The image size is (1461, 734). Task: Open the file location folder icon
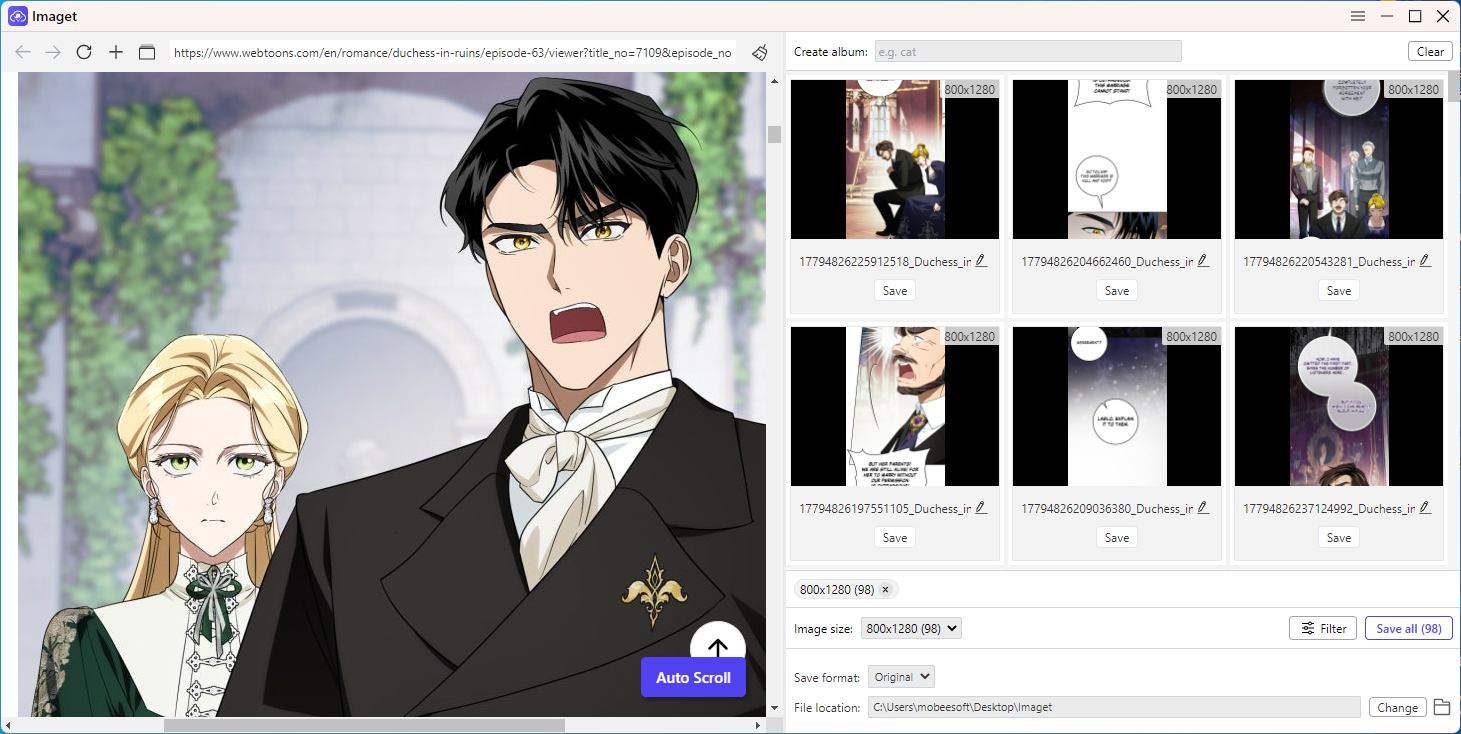[x=1441, y=707]
